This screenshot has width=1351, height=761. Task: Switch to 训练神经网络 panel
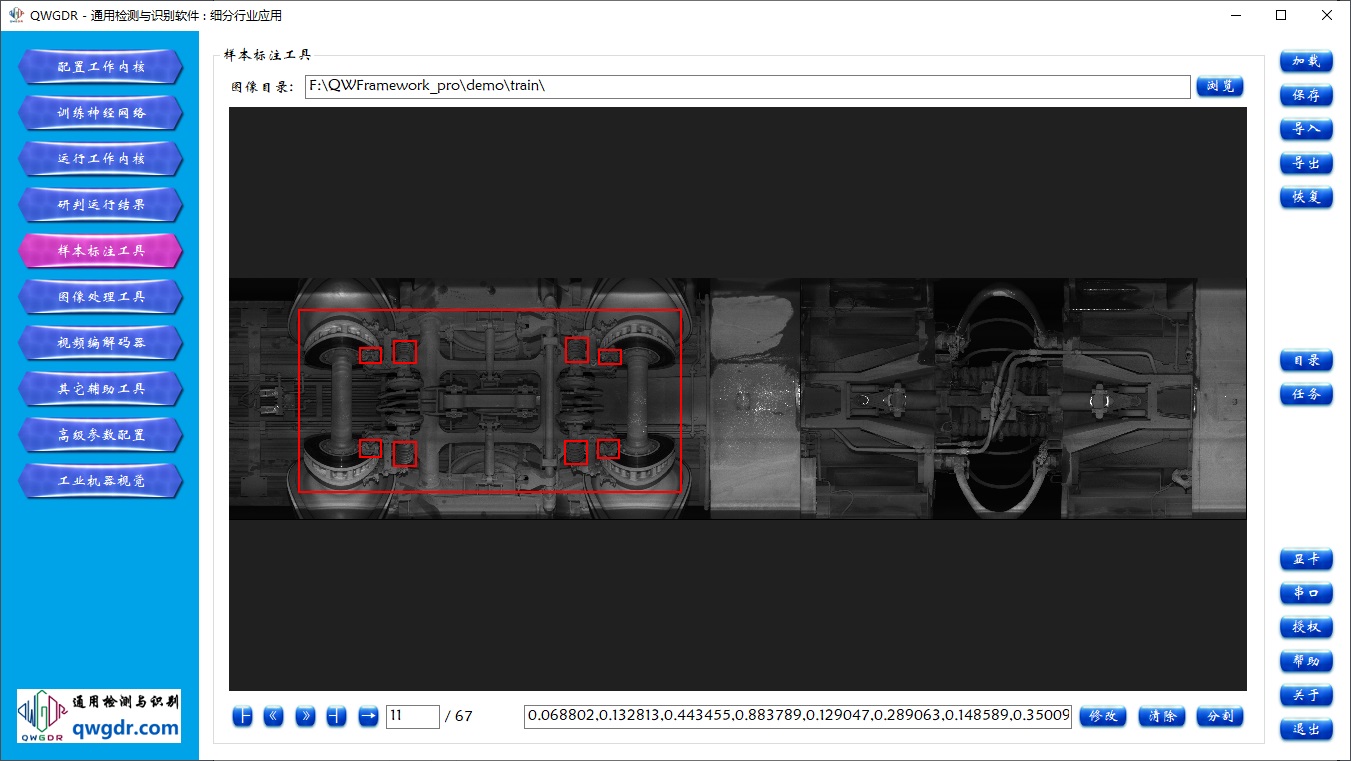[100, 113]
